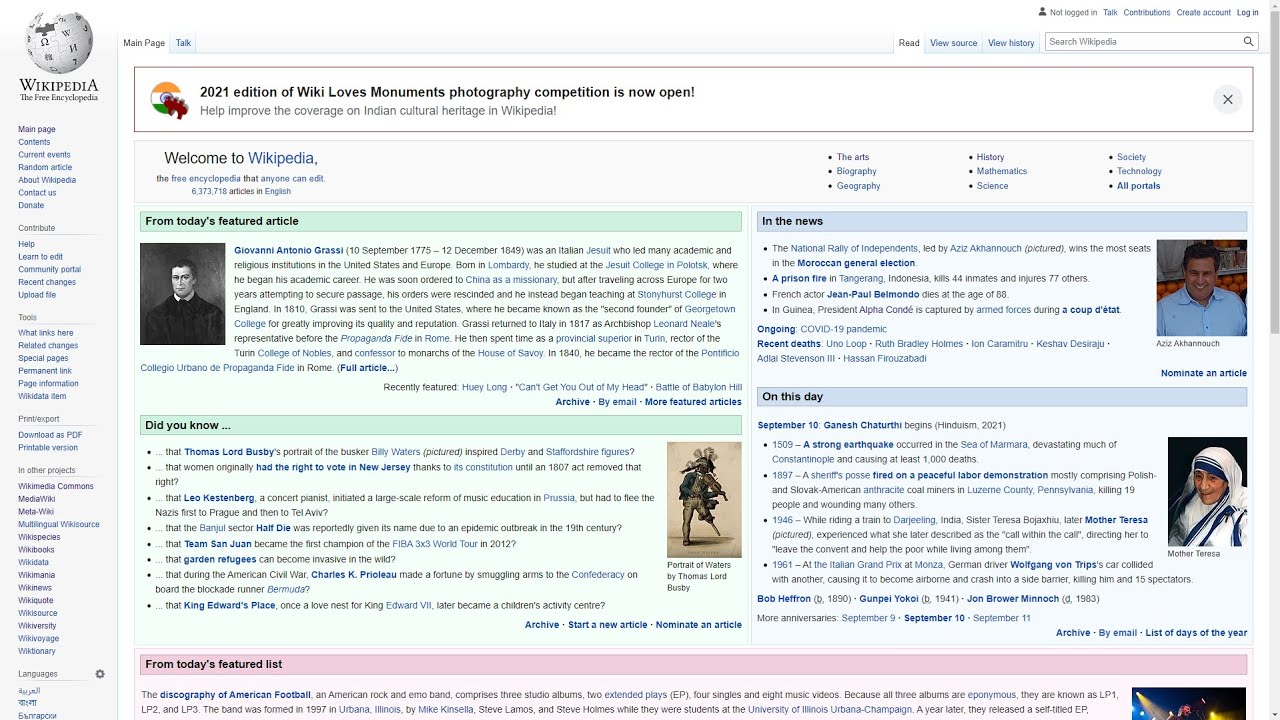Open the Mother Teresa photo
1280x720 pixels.
tap(1207, 492)
